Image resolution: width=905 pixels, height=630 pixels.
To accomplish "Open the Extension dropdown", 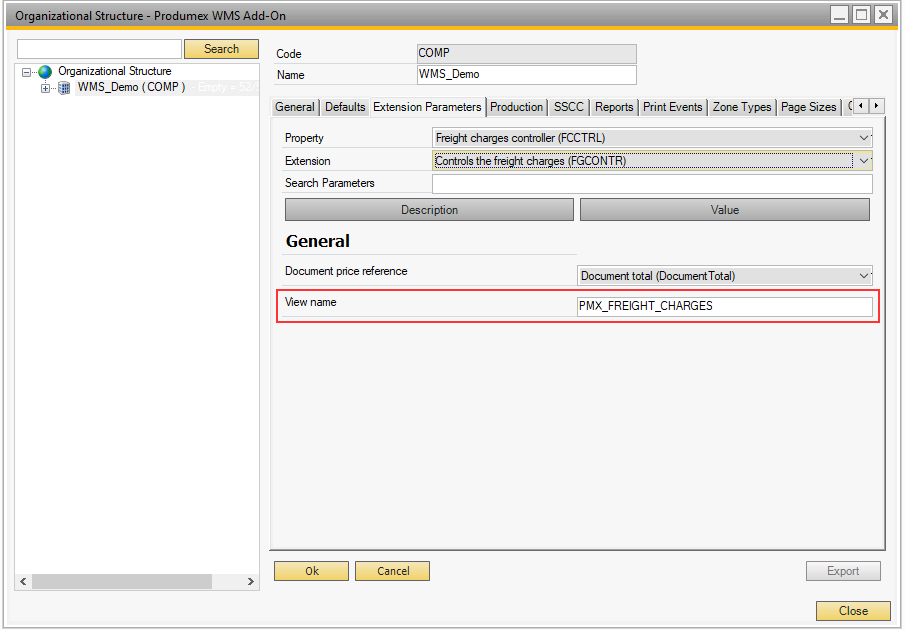I will 863,160.
